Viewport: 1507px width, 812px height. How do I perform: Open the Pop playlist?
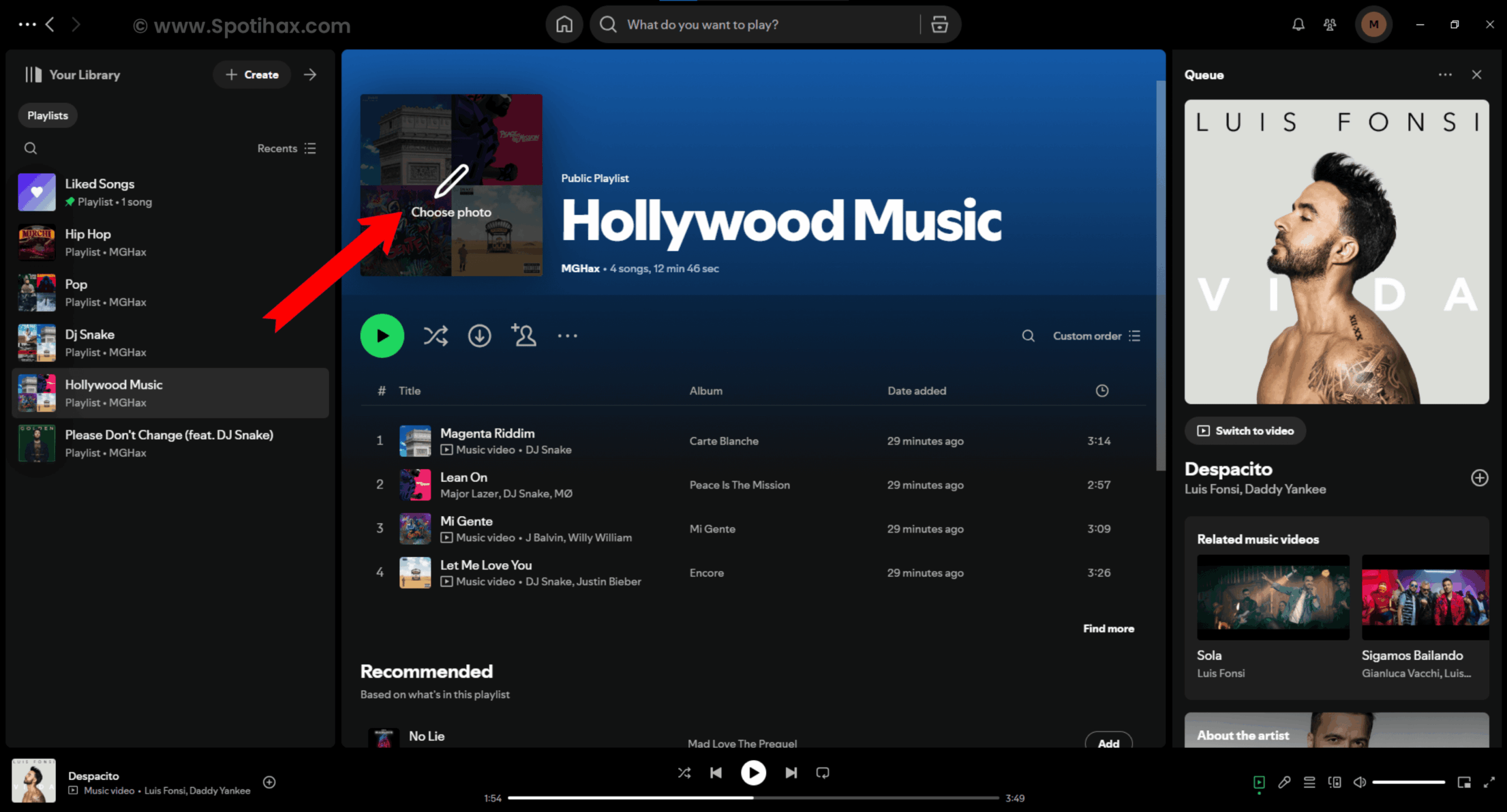(x=171, y=292)
